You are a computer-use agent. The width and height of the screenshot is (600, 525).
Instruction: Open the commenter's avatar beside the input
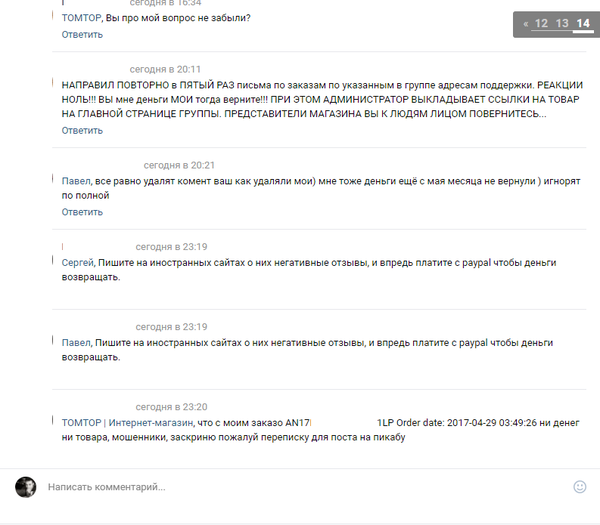click(26, 487)
